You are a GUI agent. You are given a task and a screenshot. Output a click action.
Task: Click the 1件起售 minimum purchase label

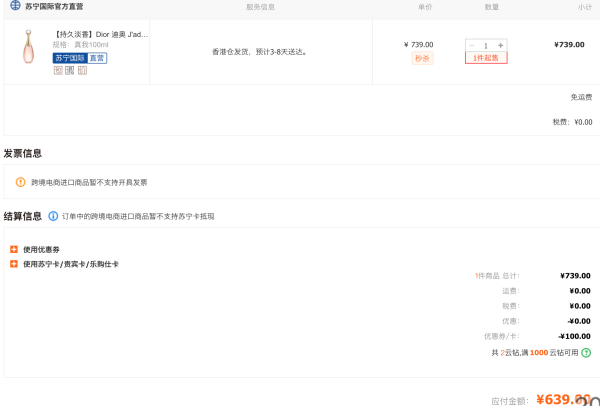click(x=486, y=58)
